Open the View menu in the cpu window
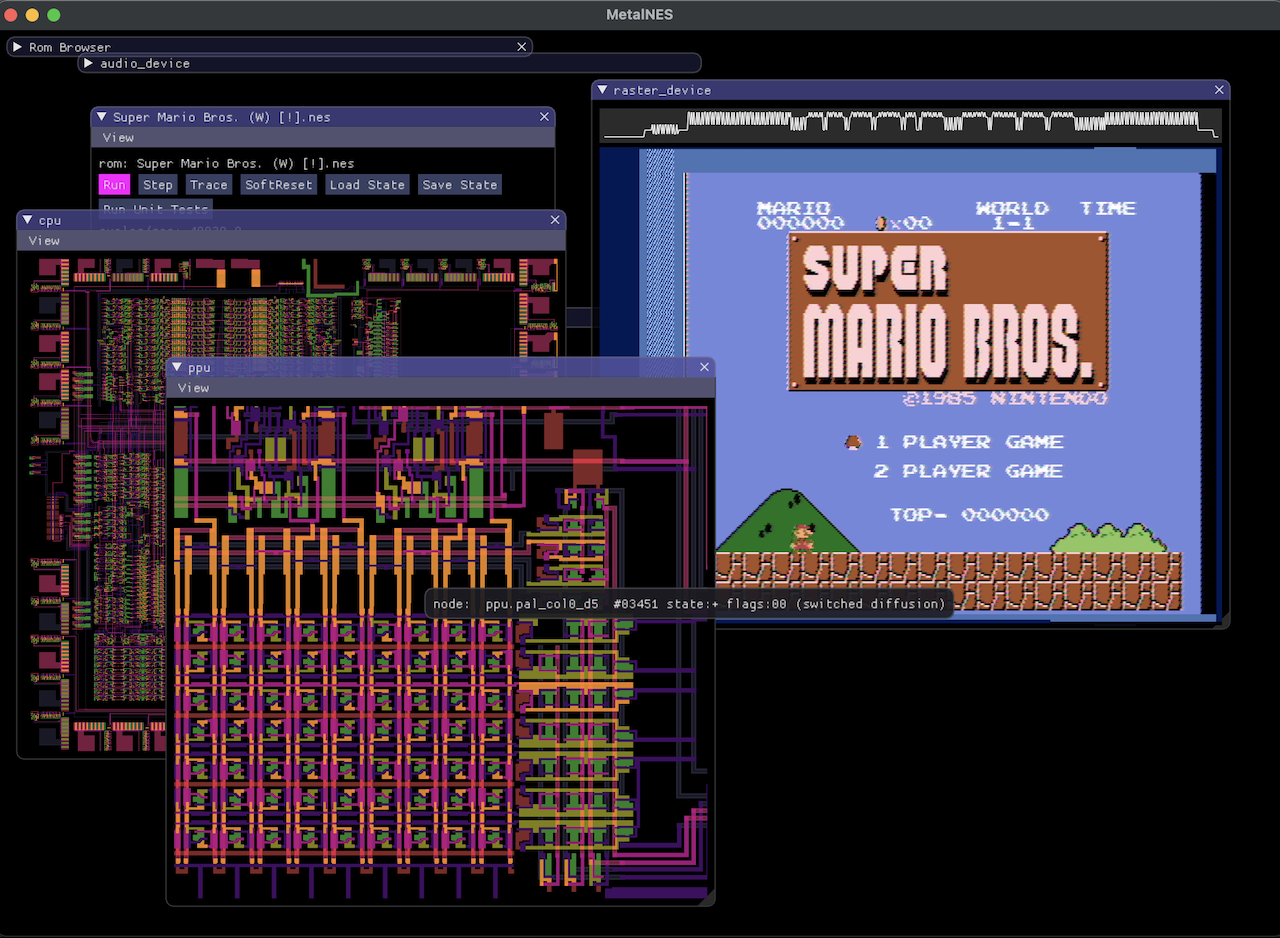The image size is (1280, 938). tap(43, 240)
